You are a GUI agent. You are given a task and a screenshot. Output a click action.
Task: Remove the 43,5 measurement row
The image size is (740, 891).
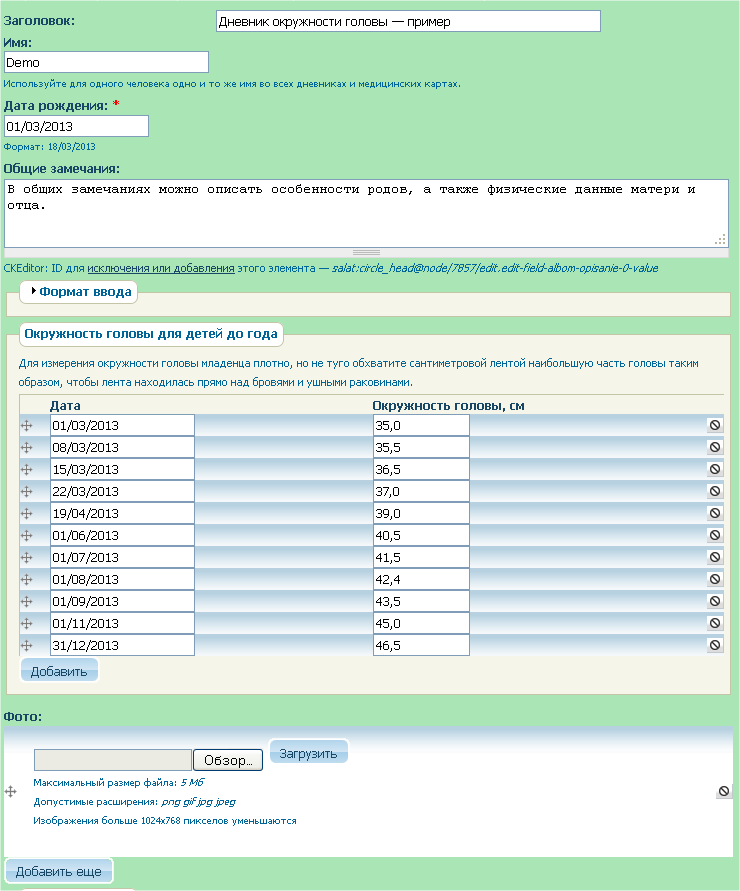tap(715, 601)
